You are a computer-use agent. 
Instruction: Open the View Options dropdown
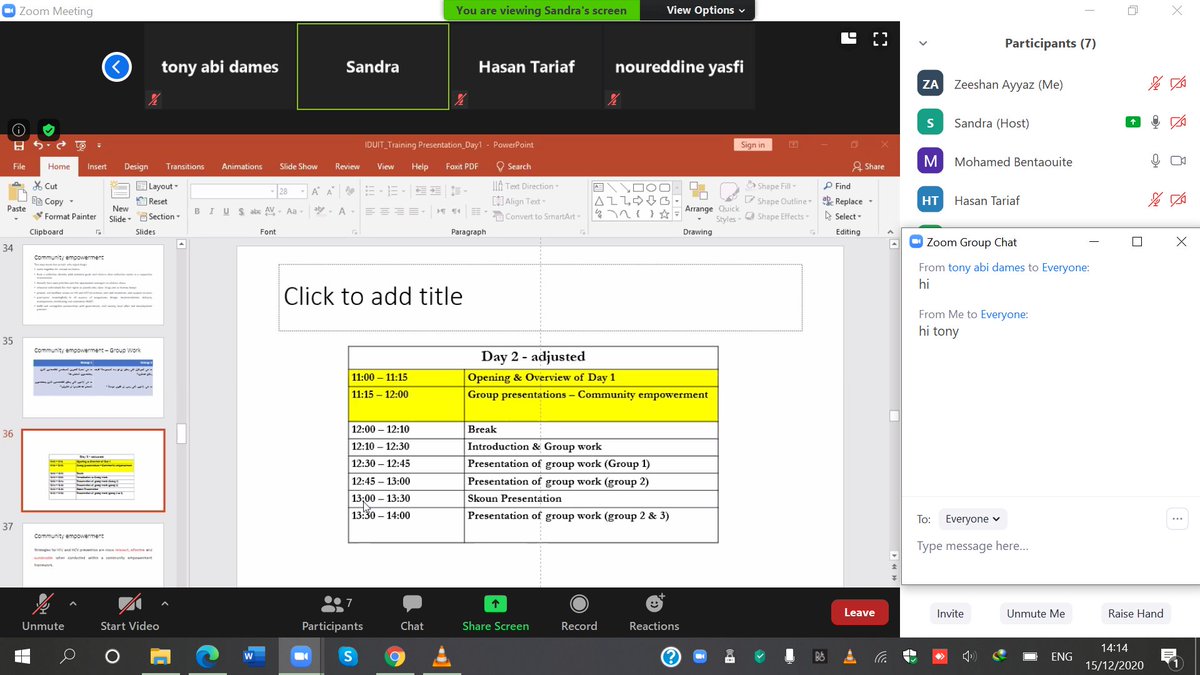[x=706, y=10]
